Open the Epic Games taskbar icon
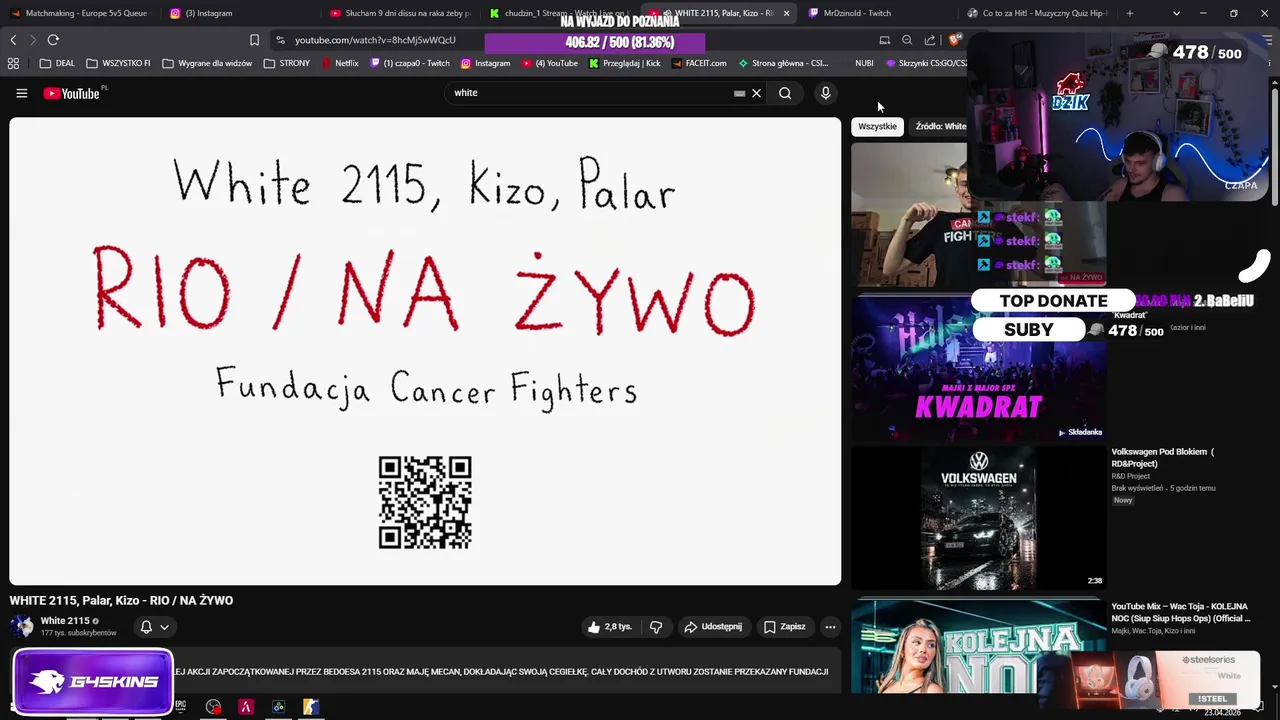 (180, 707)
